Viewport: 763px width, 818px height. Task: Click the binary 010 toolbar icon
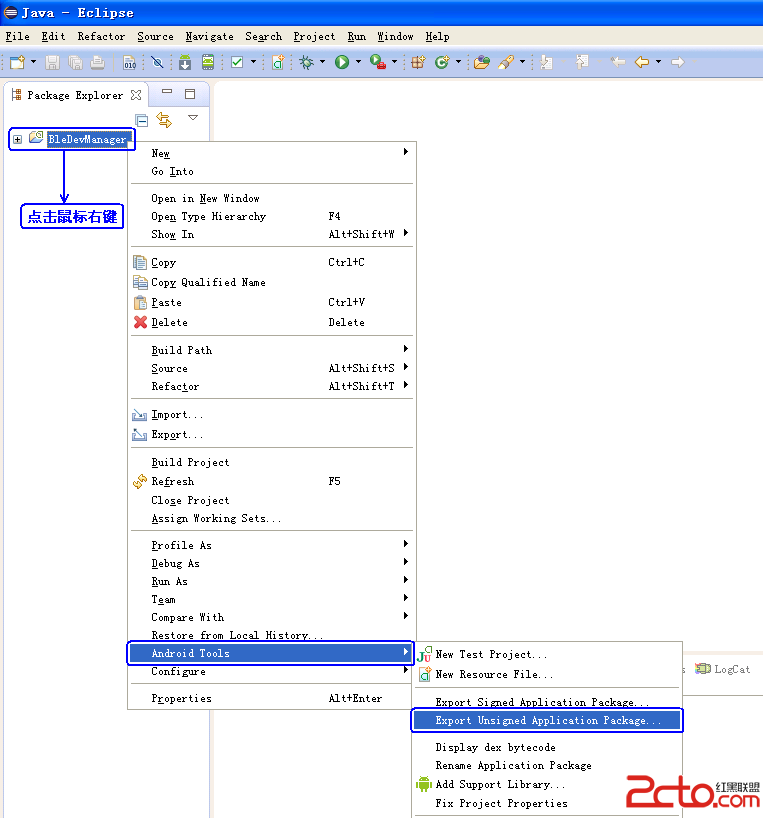pos(130,63)
